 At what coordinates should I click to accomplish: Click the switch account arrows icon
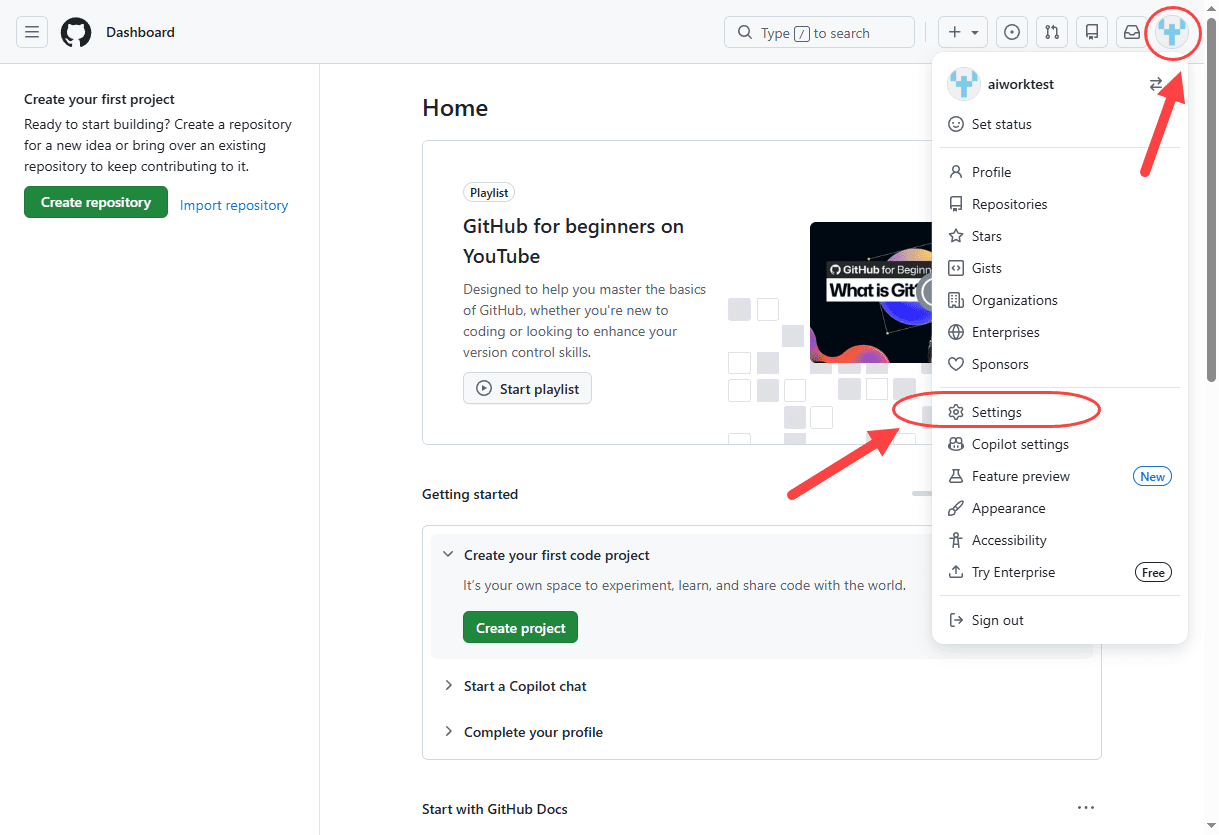[x=1156, y=85]
